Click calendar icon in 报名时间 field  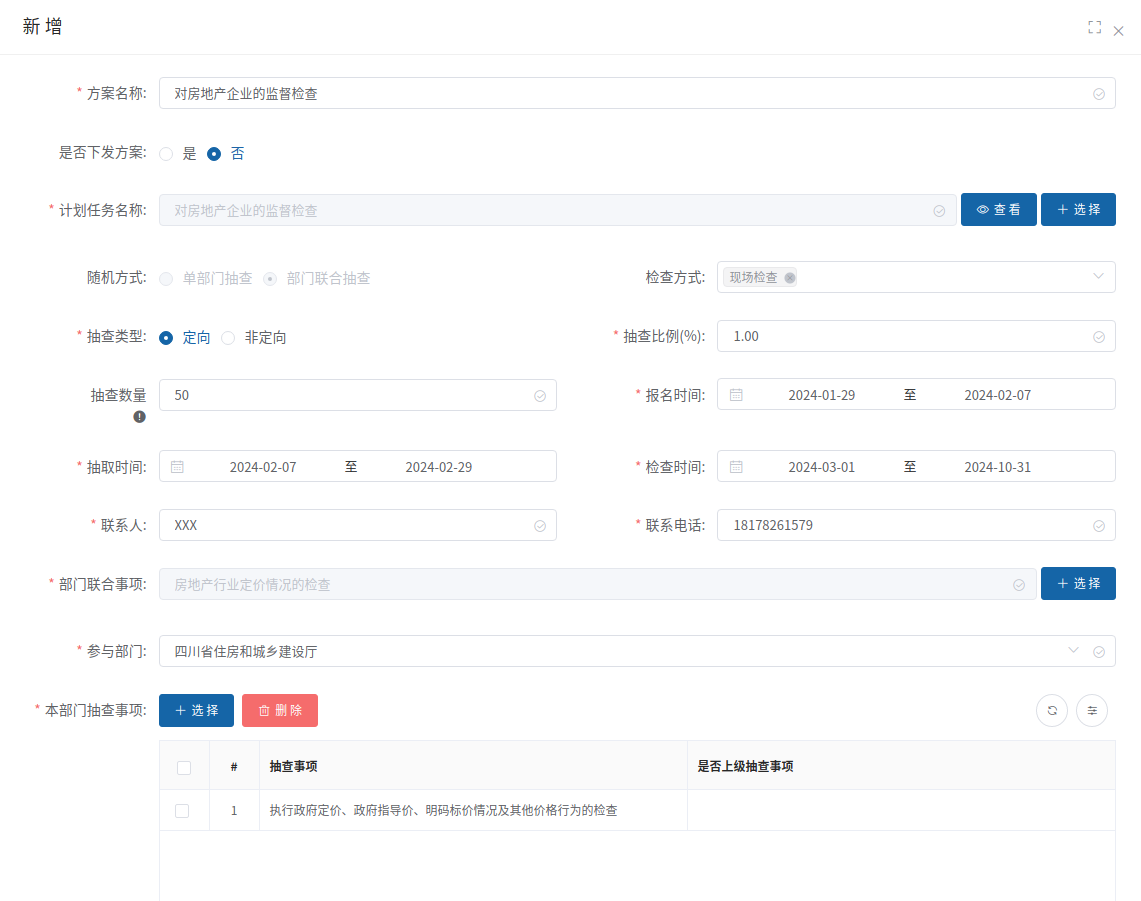(736, 395)
